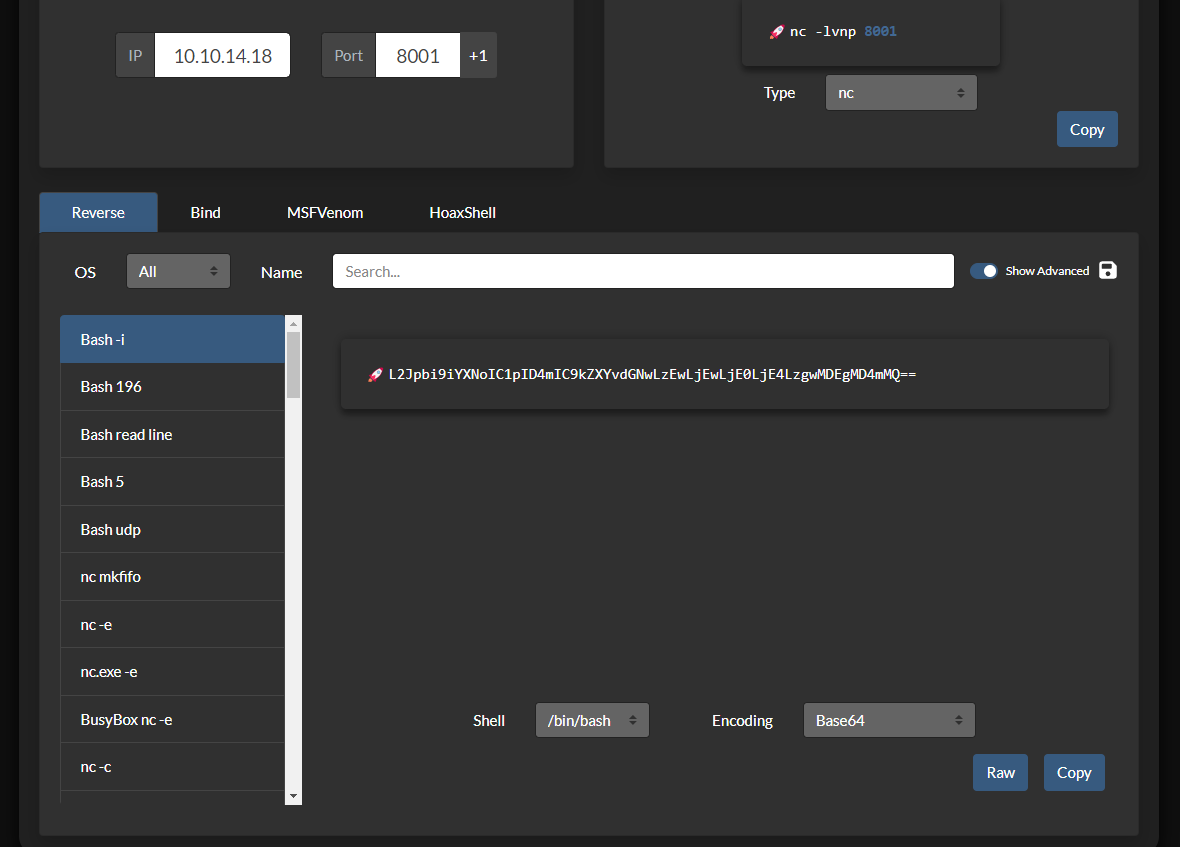This screenshot has width=1180, height=847.
Task: Select the Bash -i payload
Action: click(172, 339)
